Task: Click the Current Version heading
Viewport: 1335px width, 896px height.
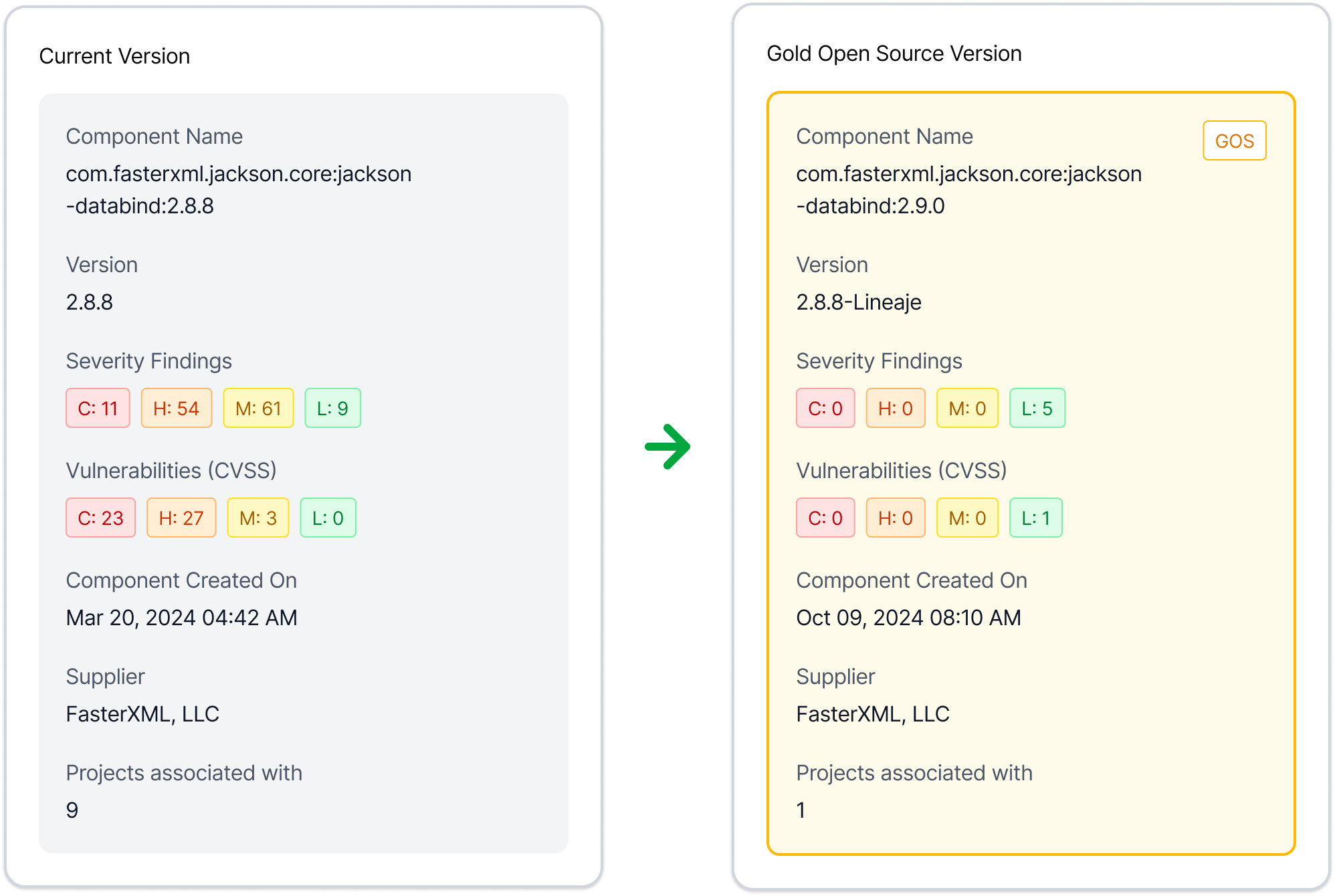Action: point(114,56)
